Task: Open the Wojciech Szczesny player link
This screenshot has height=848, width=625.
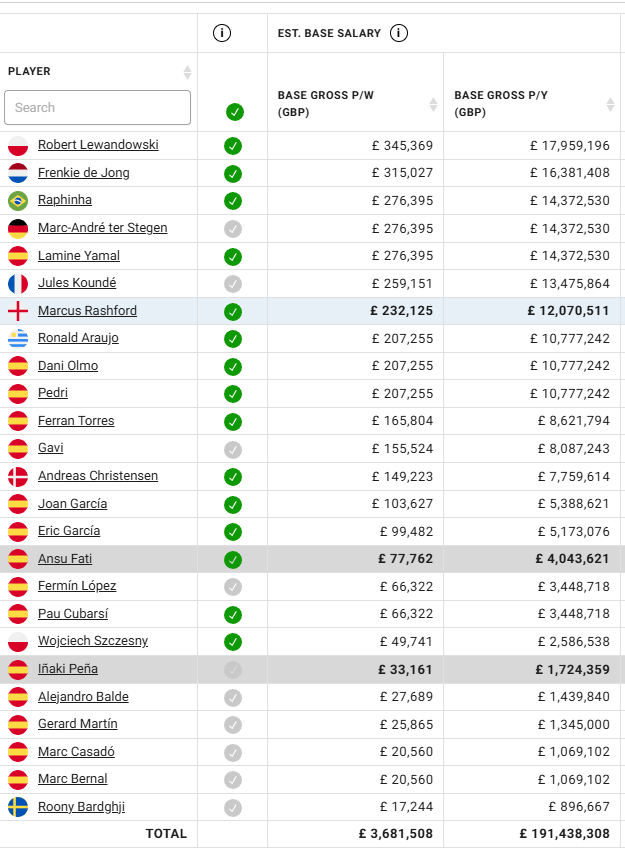Action: [x=92, y=641]
